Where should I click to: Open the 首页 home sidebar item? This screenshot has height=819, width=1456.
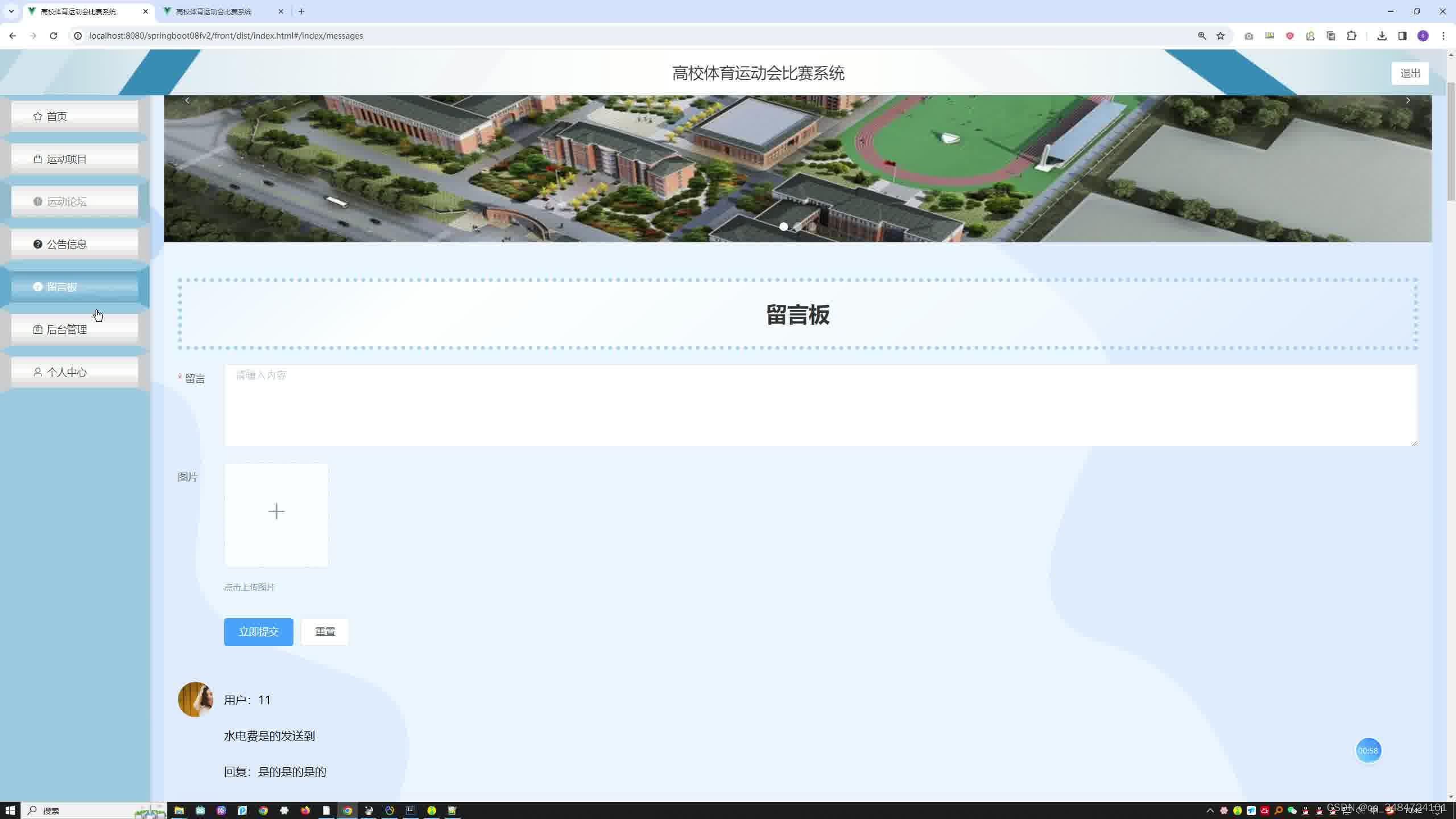[75, 116]
